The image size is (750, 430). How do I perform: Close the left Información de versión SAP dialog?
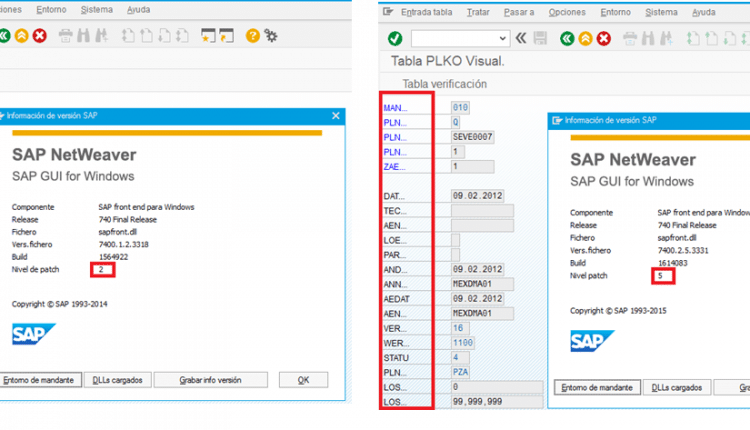click(x=336, y=116)
